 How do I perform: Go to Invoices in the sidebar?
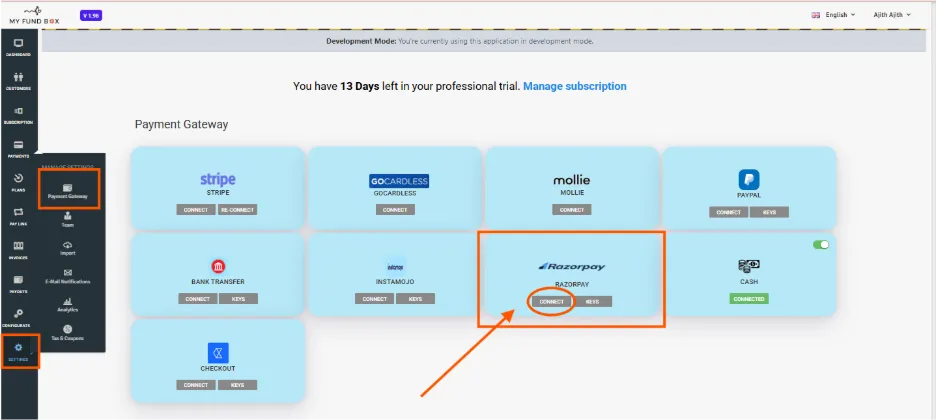(x=19, y=251)
